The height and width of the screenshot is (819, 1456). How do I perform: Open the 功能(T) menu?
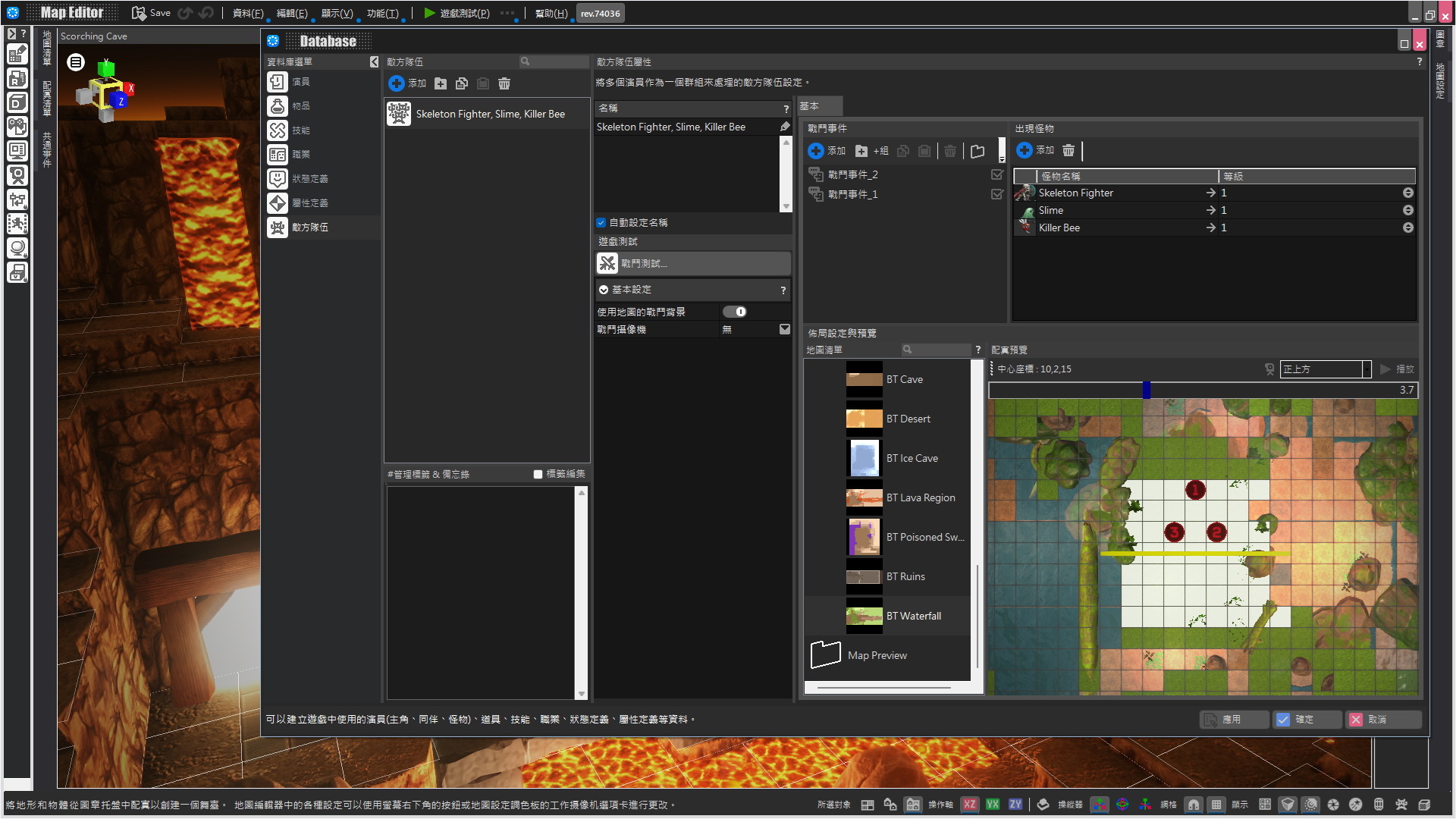tap(382, 13)
